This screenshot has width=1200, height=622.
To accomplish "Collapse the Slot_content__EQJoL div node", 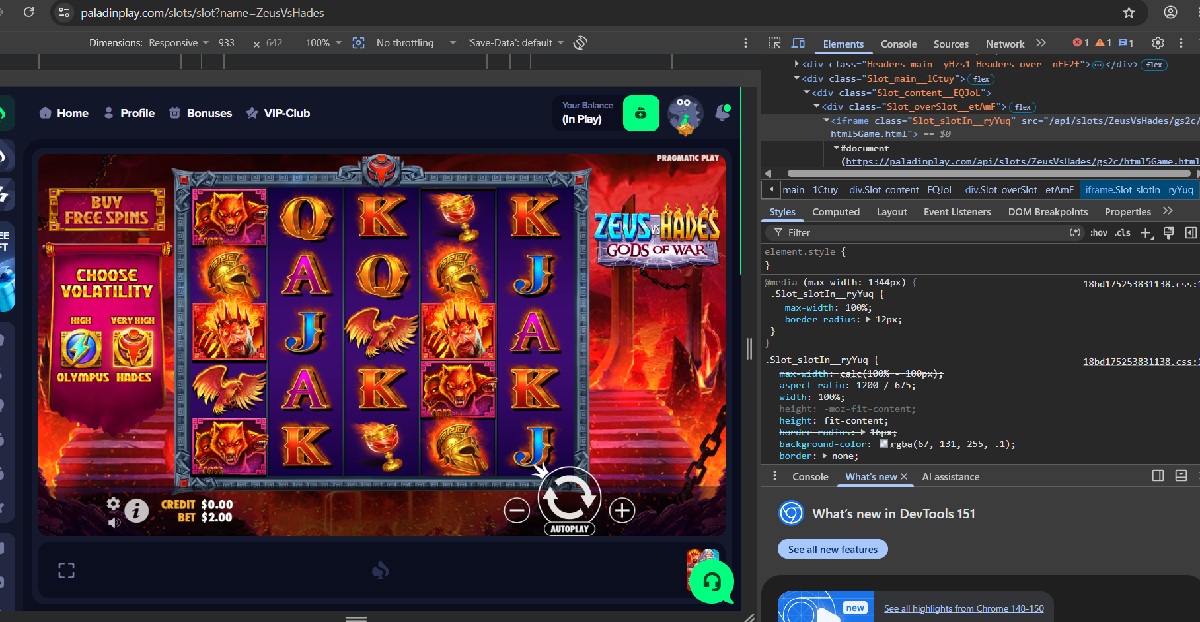I will 807,92.
